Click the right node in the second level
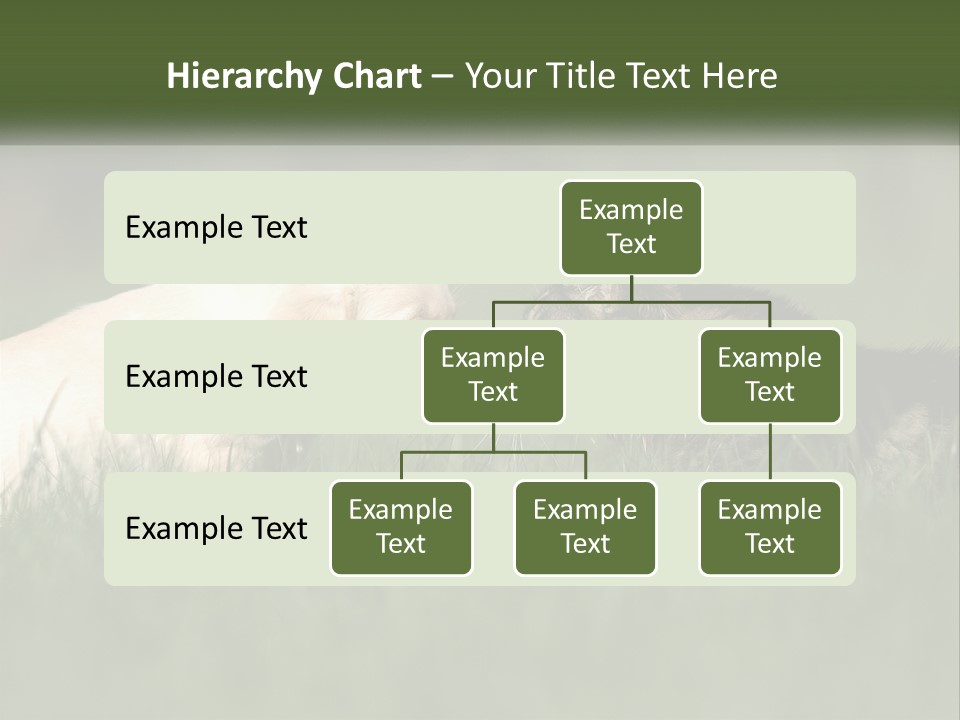960x720 pixels. [770, 375]
